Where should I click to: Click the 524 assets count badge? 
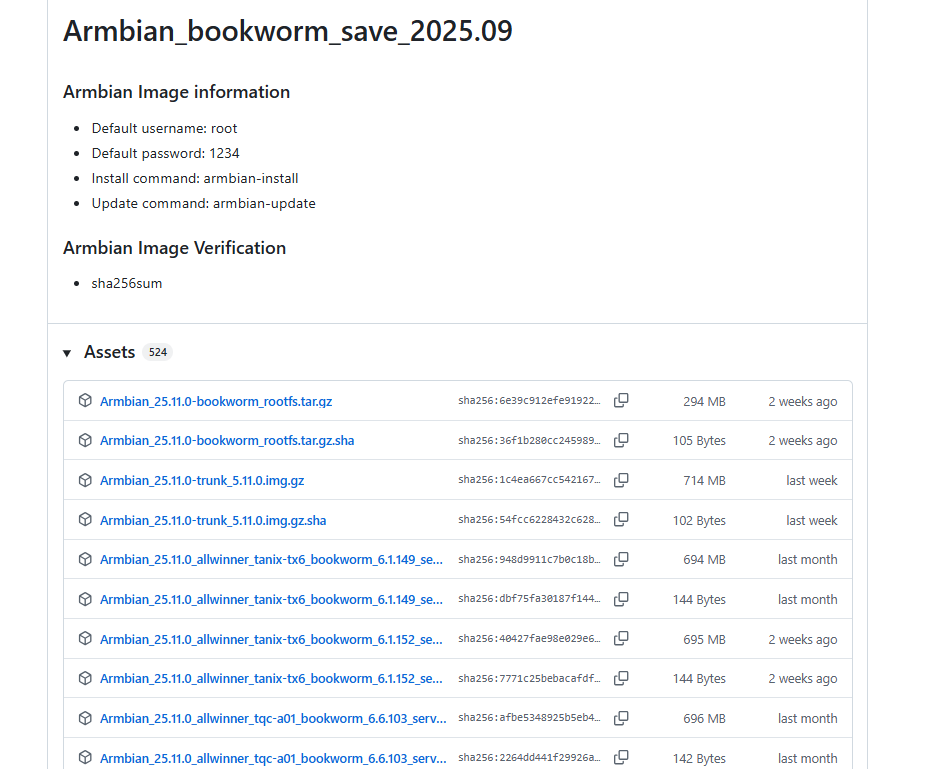[158, 352]
